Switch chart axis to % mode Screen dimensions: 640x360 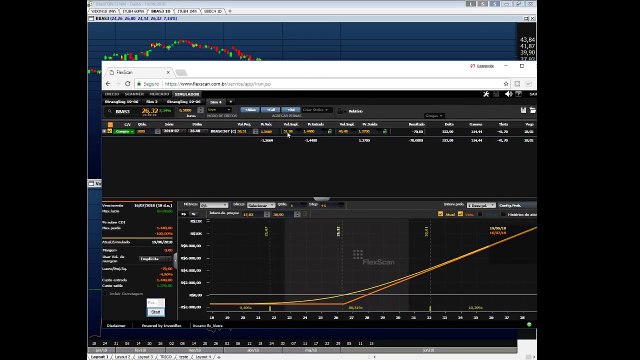click(193, 214)
